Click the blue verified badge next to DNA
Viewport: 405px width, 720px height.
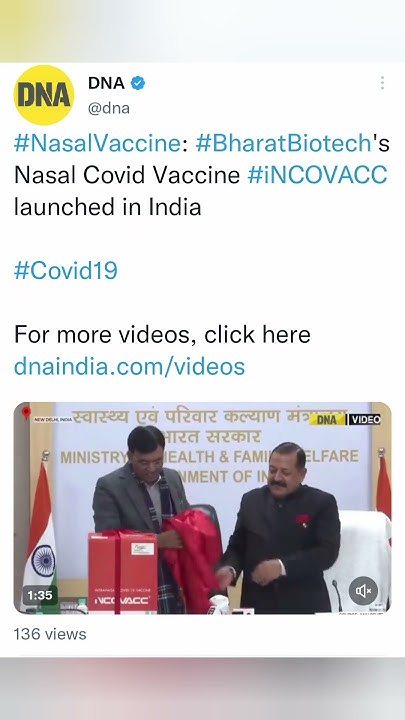pos(138,83)
